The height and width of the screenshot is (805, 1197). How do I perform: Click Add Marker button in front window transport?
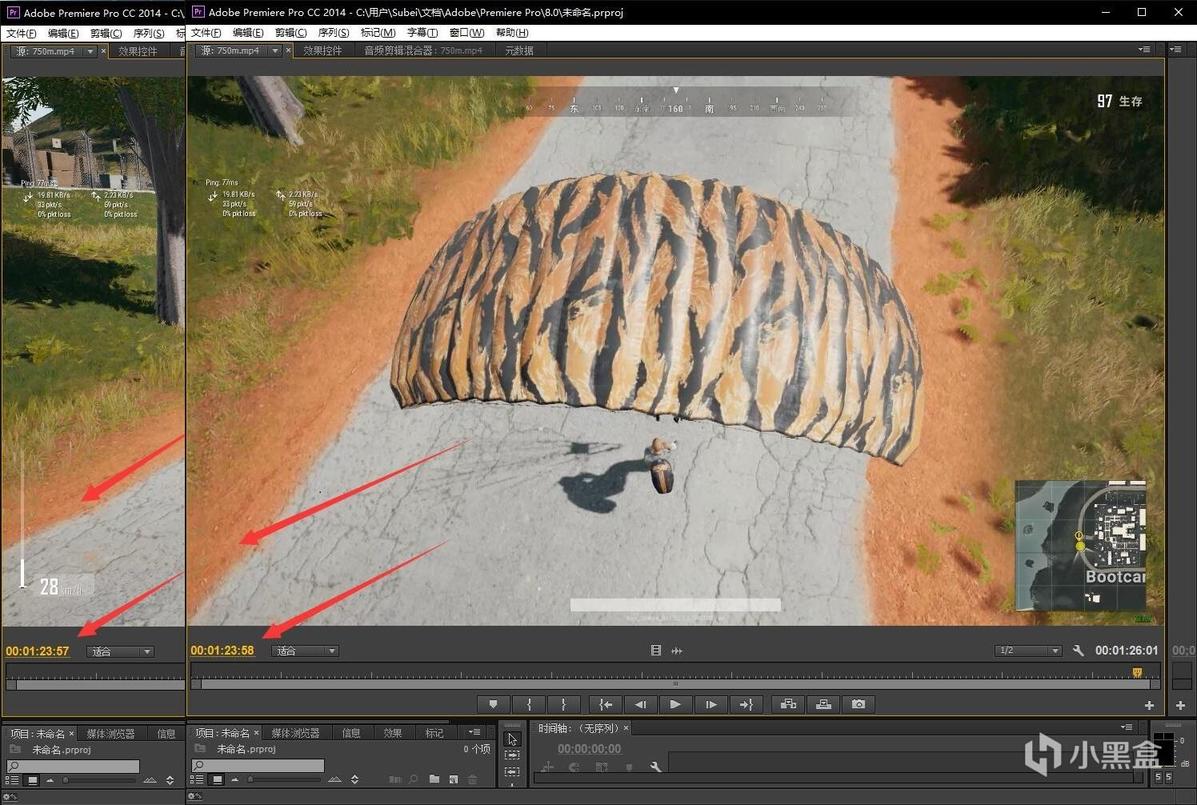[493, 704]
